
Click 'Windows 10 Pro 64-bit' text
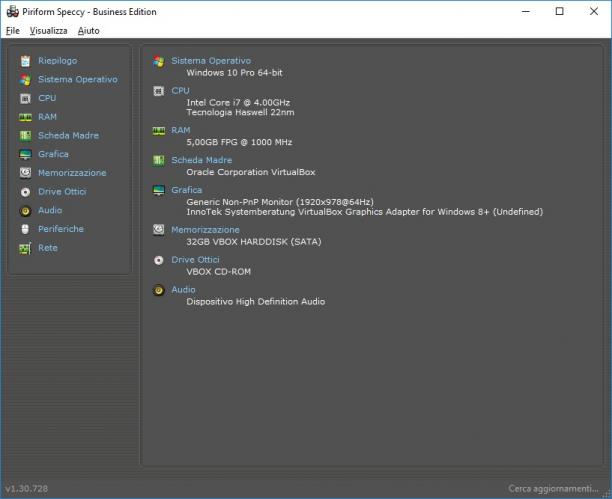235,73
